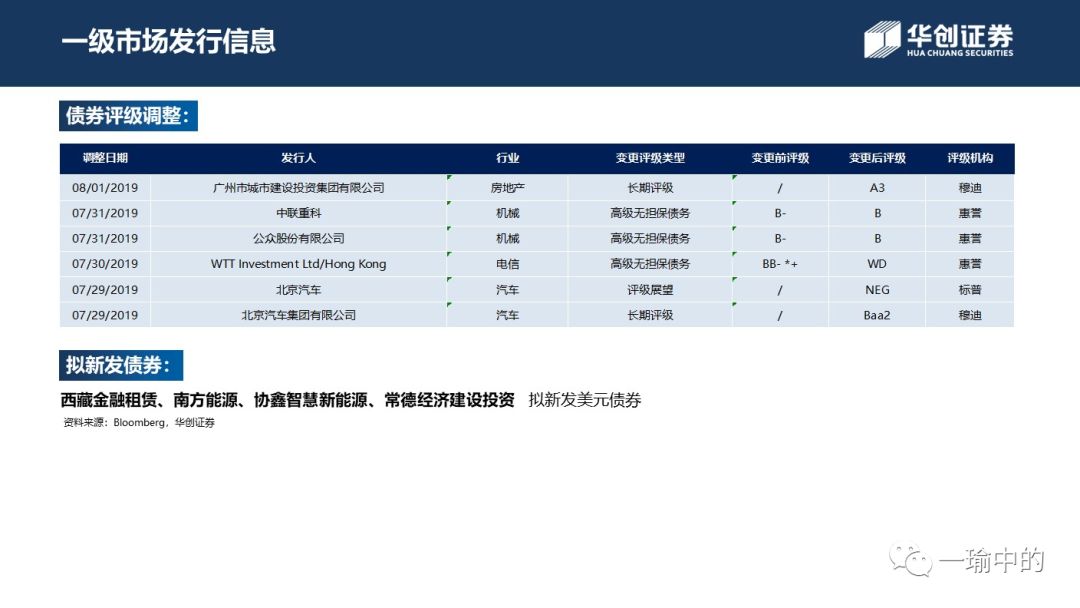Click the WD rating cell
Image resolution: width=1080 pixels, height=608 pixels.
pyautogui.click(x=877, y=264)
